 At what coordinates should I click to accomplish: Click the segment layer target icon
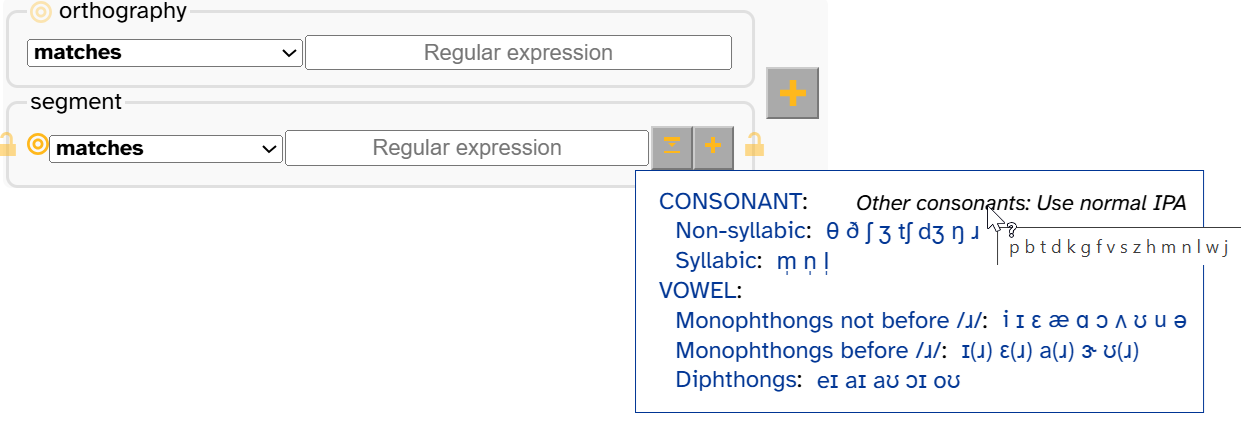[37, 144]
